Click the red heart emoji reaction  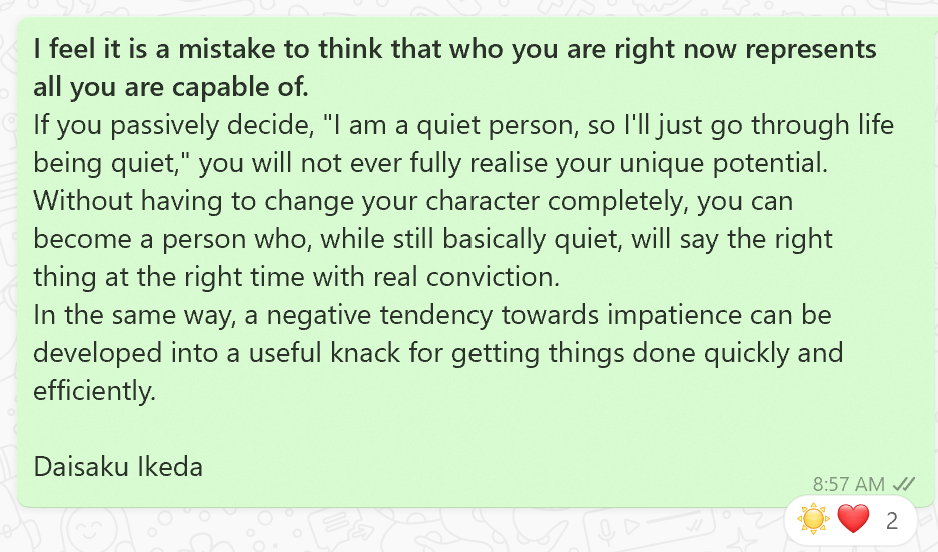852,519
